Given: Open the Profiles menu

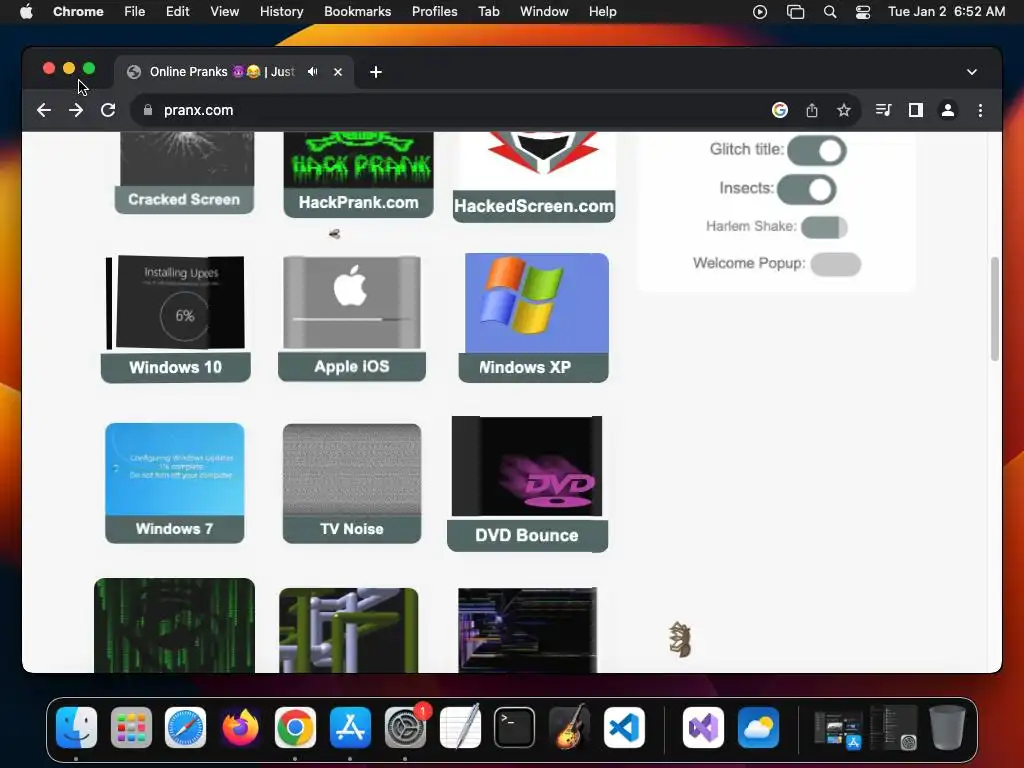Looking at the screenshot, I should point(434,11).
